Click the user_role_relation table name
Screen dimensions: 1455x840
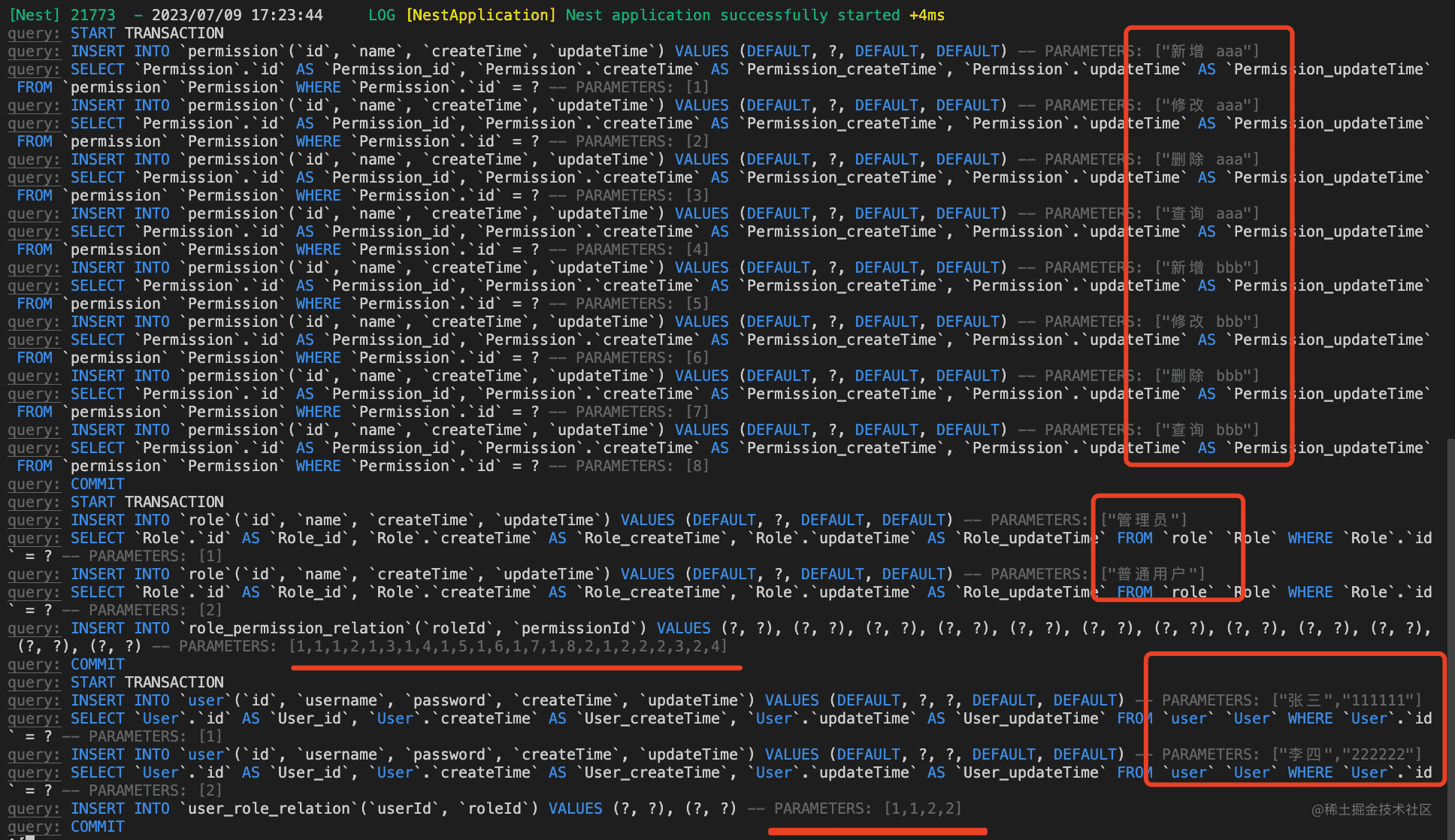click(268, 808)
